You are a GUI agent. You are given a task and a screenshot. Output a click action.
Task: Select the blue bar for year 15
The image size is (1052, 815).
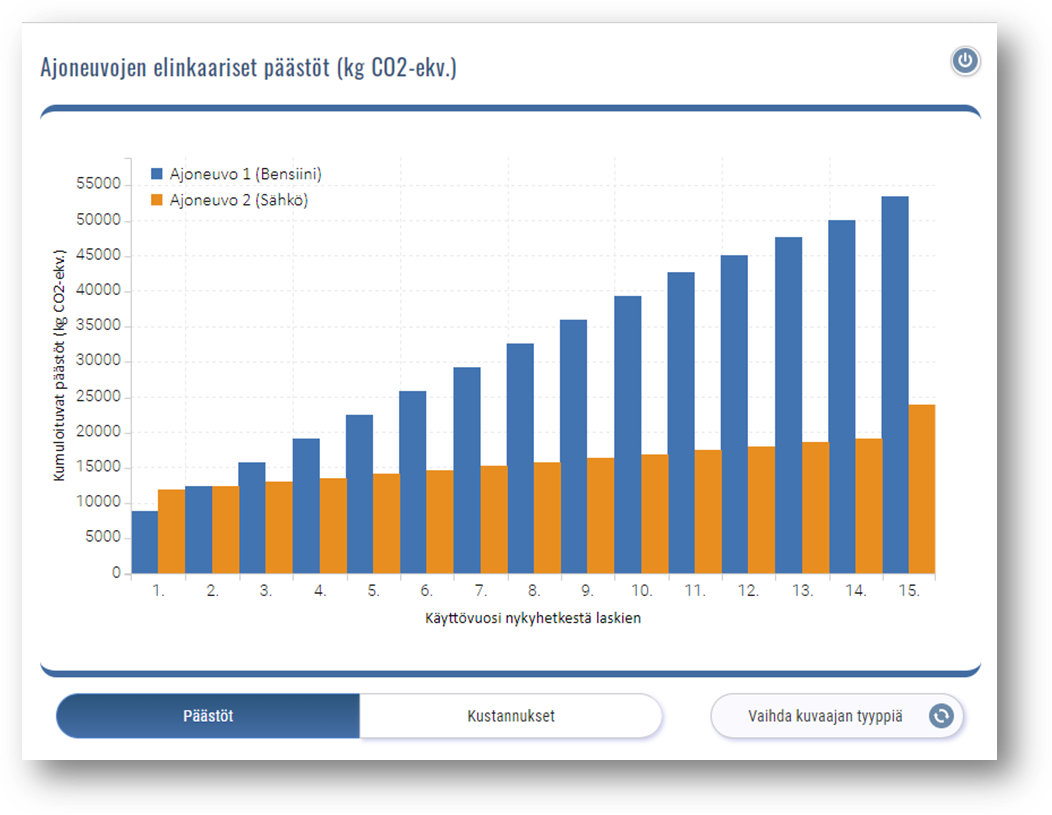[894, 385]
